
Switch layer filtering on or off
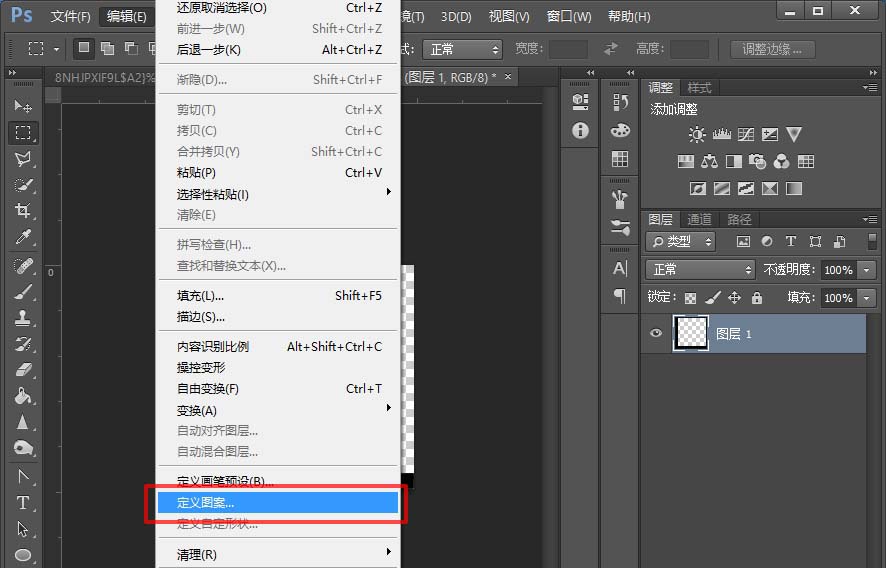click(x=873, y=241)
